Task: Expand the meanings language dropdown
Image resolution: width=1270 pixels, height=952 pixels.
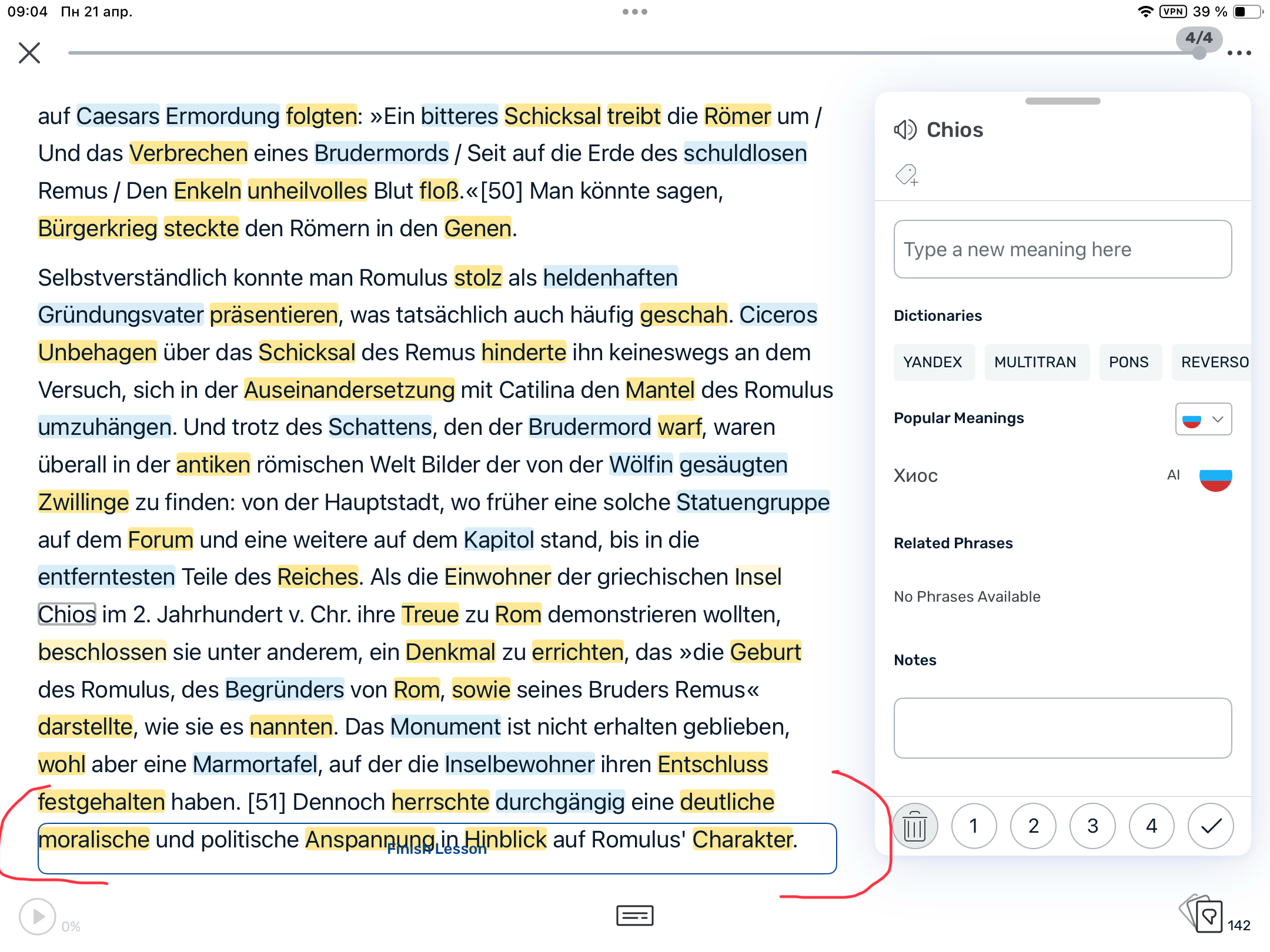Action: tap(1204, 419)
